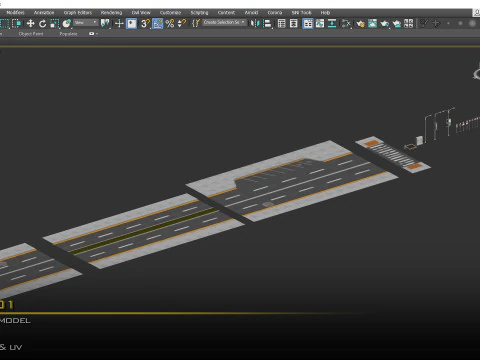Open the Graph Editors menu
The height and width of the screenshot is (360, 480).
coord(78,13)
